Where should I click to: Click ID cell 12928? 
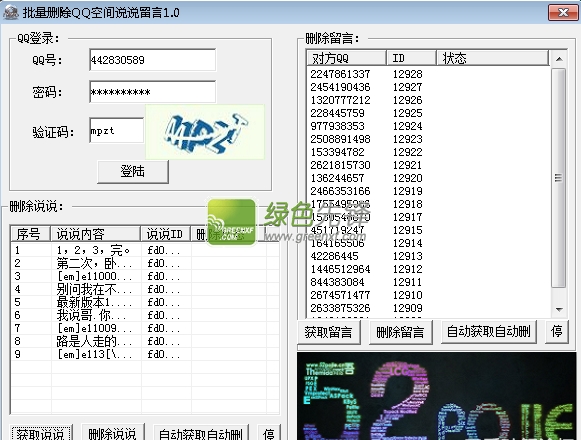coord(408,74)
